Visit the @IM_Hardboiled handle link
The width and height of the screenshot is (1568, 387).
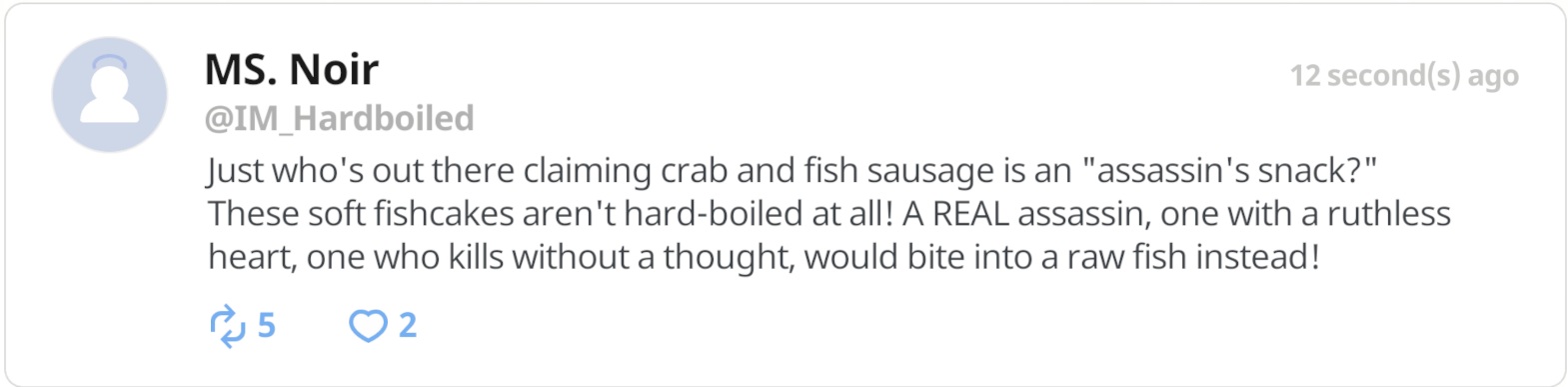pyautogui.click(x=339, y=119)
